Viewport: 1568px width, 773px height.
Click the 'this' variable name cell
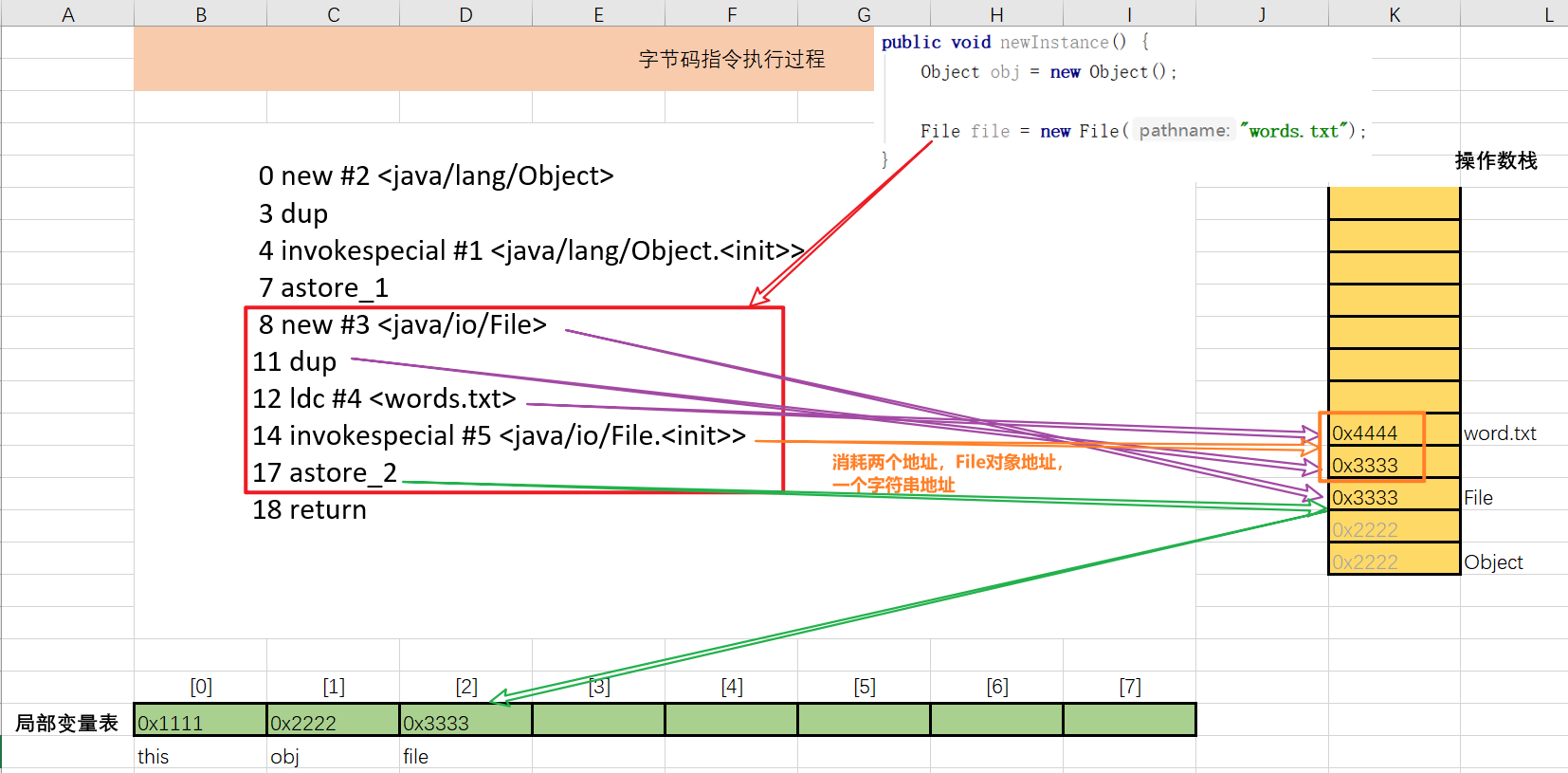click(153, 756)
